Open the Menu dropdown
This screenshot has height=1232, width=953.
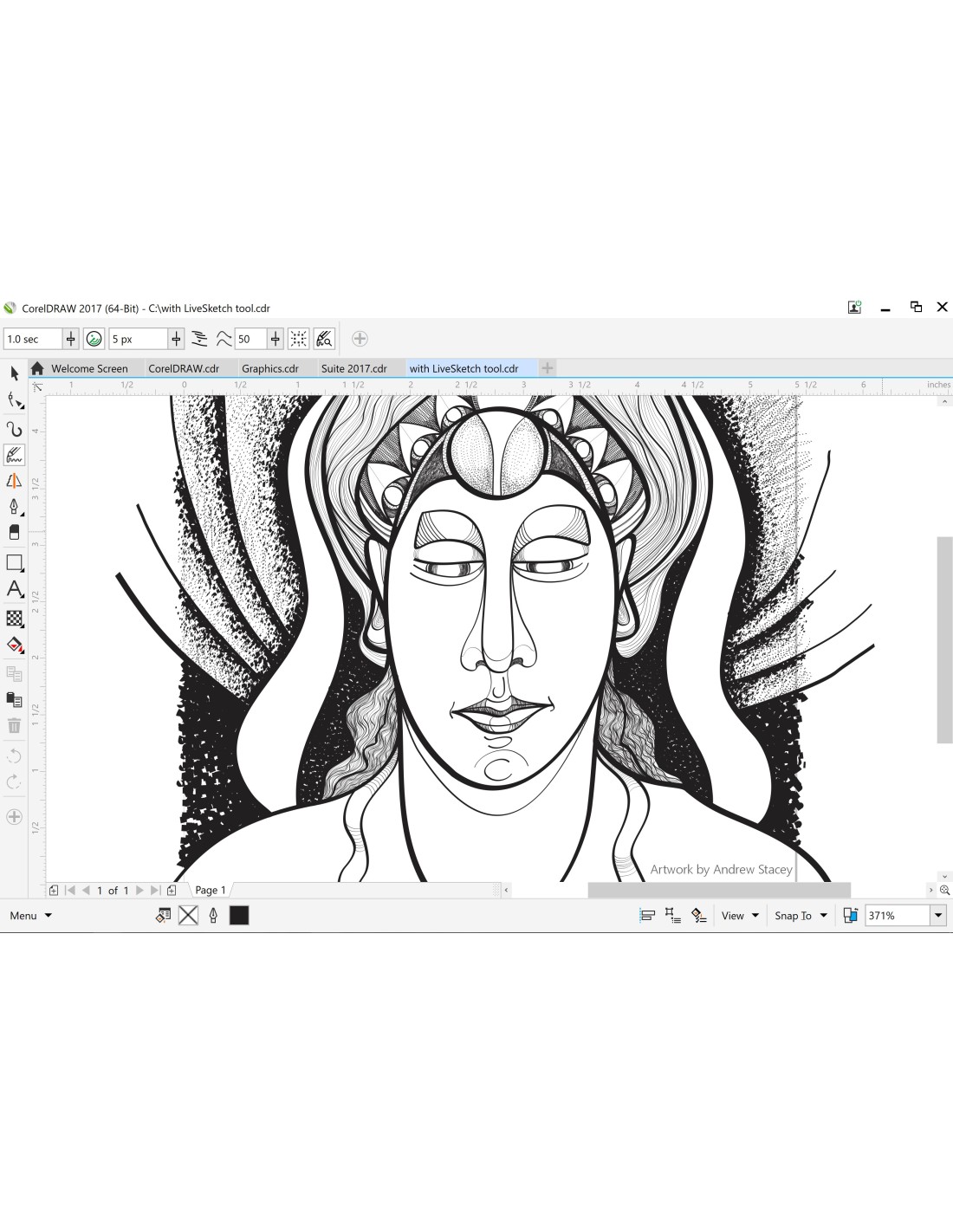coord(30,916)
